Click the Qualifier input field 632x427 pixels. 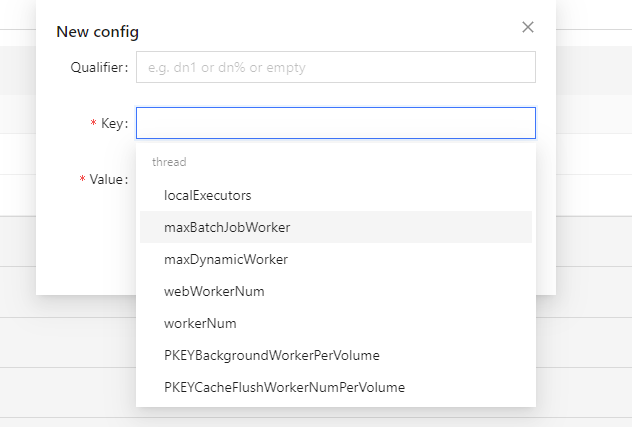[x=335, y=67]
